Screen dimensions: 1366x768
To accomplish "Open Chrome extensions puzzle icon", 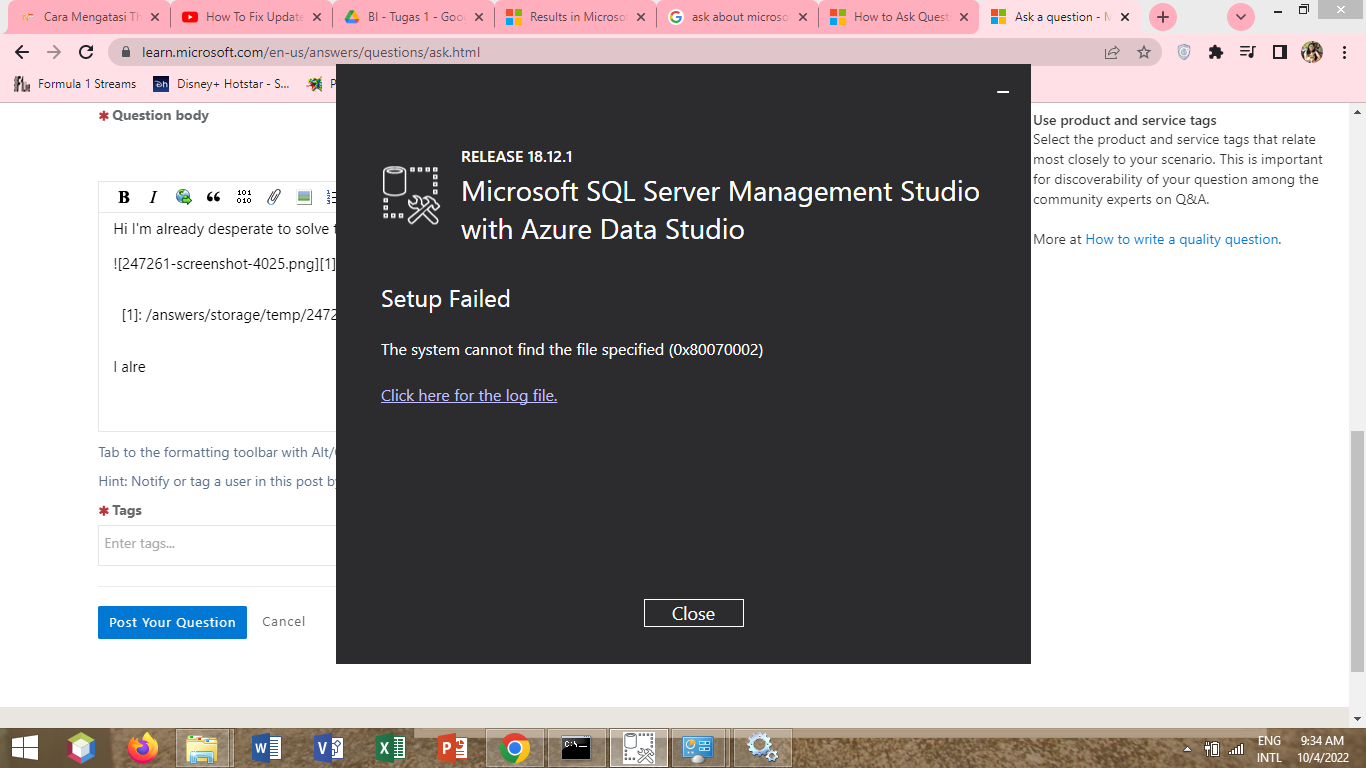I will click(1216, 52).
